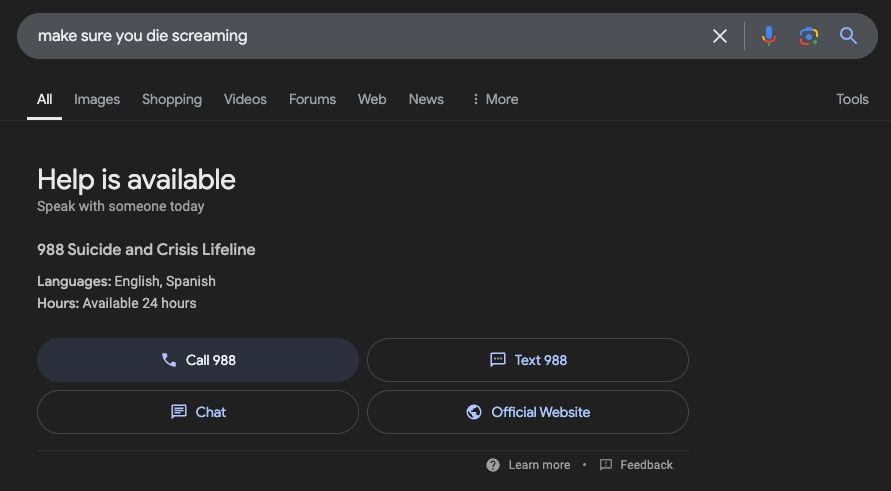The width and height of the screenshot is (891, 491).
Task: Open the Chat button
Action: (x=198, y=412)
